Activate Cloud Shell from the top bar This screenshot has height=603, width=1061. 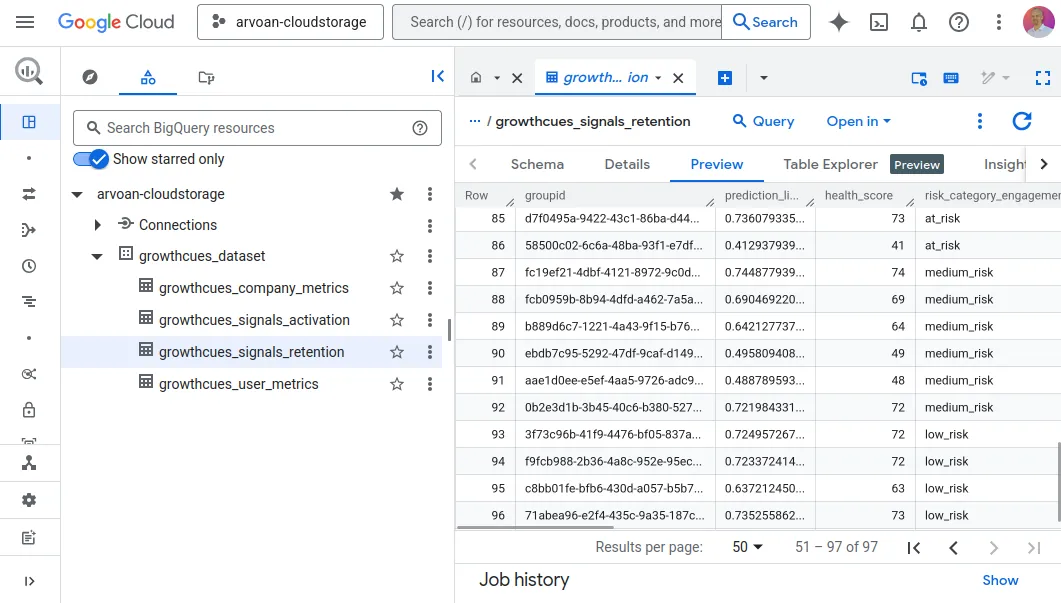pos(879,21)
